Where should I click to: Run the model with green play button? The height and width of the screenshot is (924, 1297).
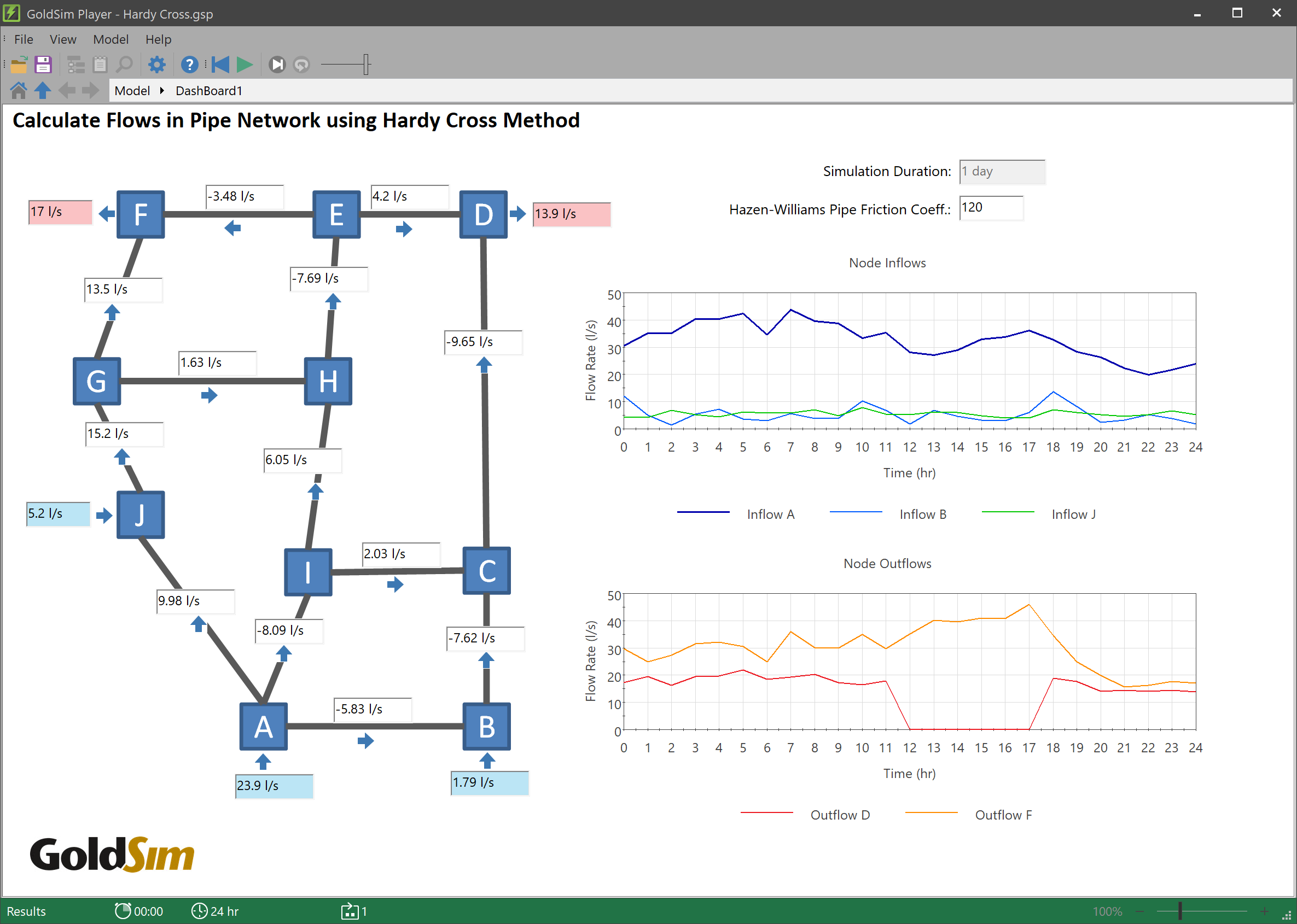245,65
